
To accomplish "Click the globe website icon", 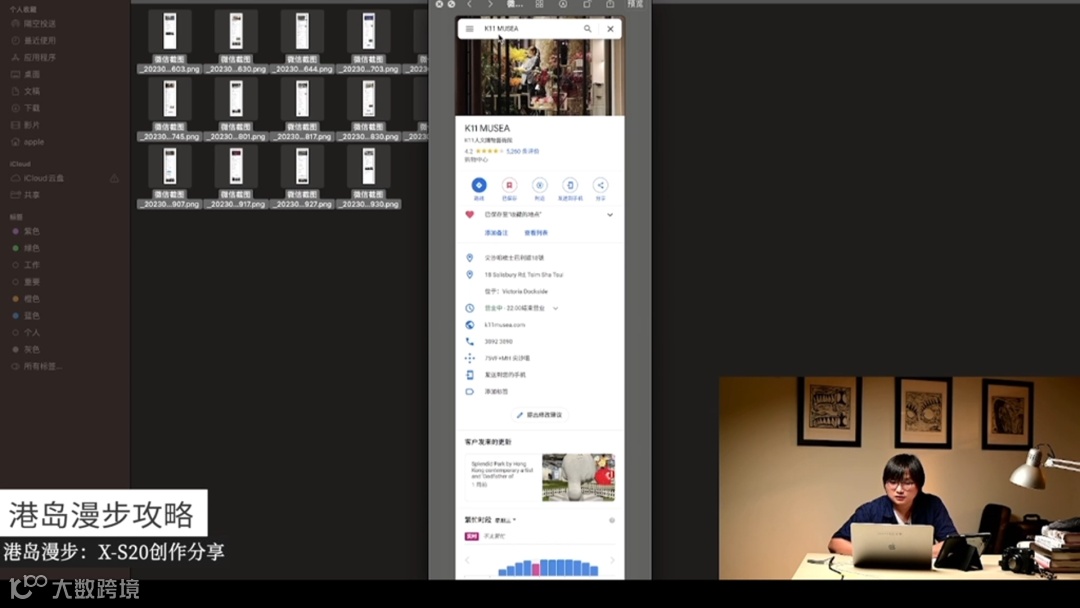I will point(470,325).
